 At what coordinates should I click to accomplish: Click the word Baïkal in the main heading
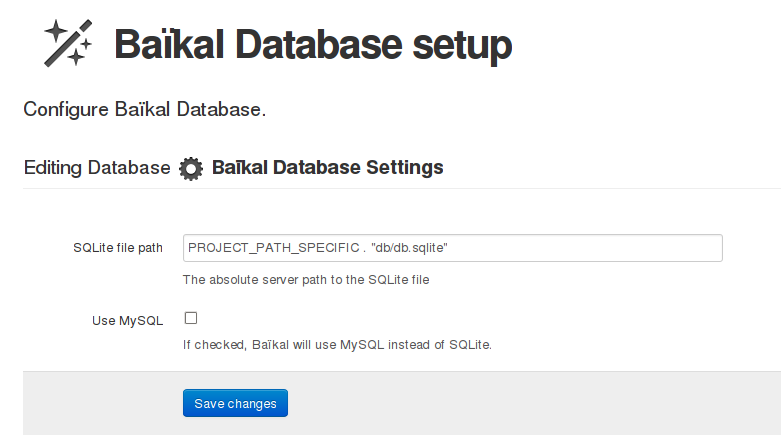169,45
